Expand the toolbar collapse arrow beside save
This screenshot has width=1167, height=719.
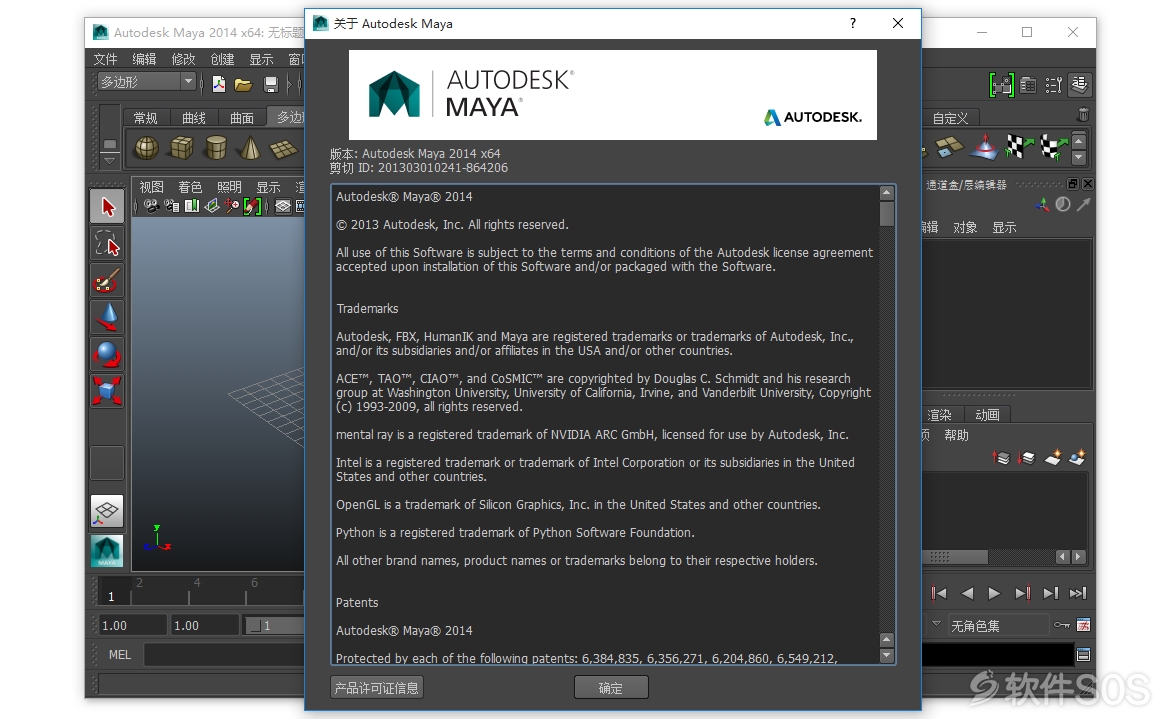pyautogui.click(x=290, y=85)
